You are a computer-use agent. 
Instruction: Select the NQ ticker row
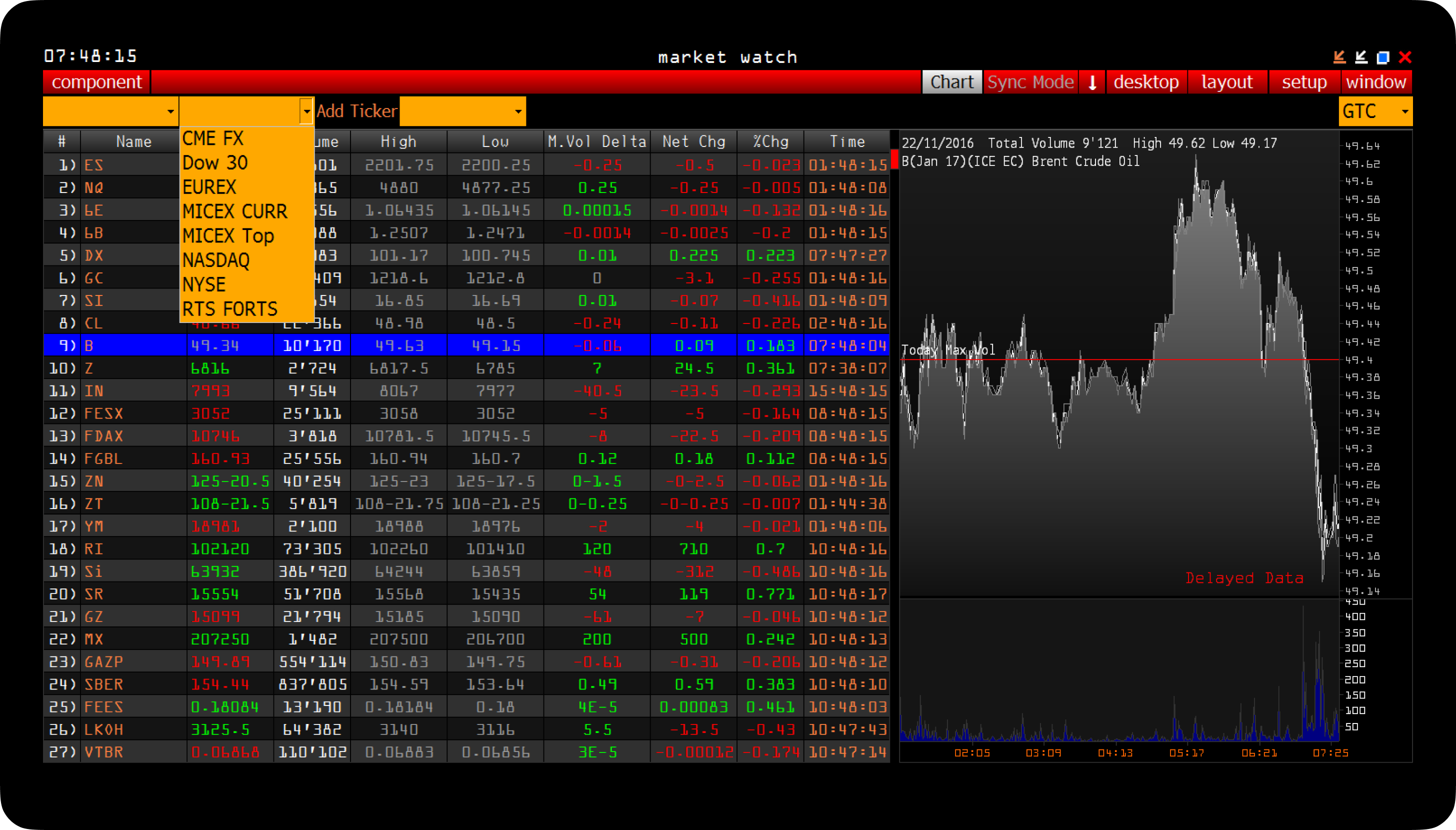(466, 187)
